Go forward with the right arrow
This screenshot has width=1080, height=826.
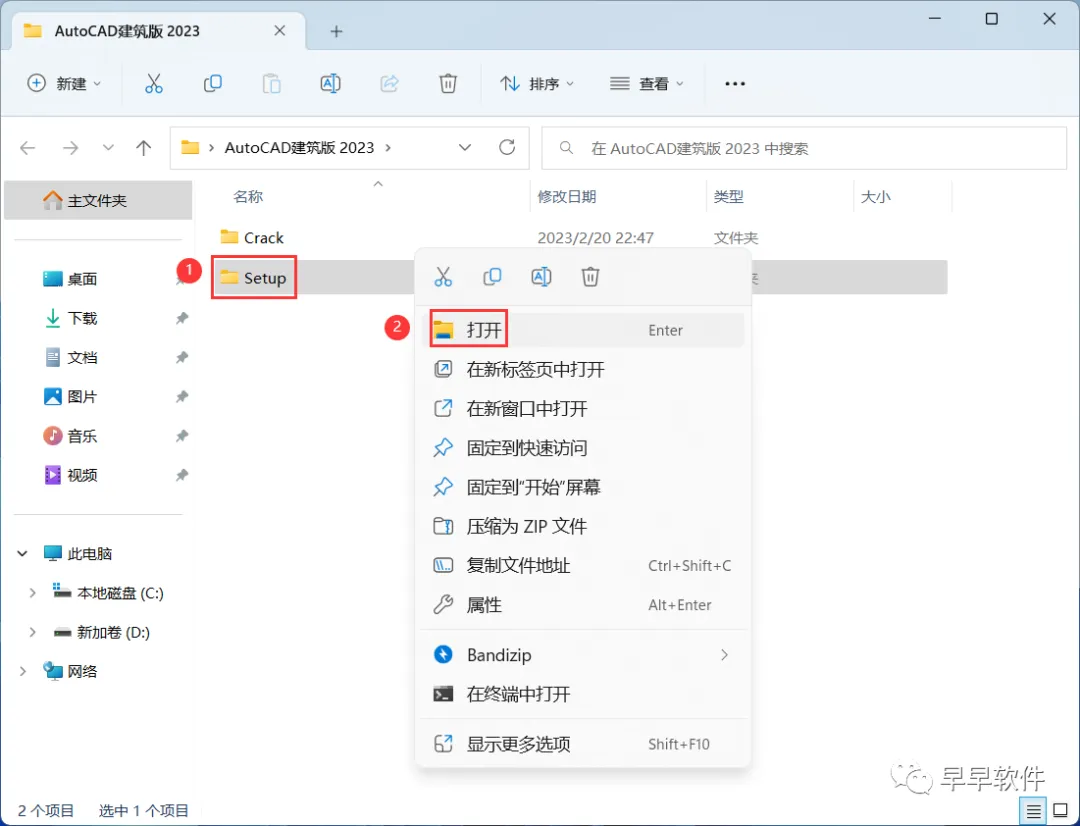tap(70, 147)
